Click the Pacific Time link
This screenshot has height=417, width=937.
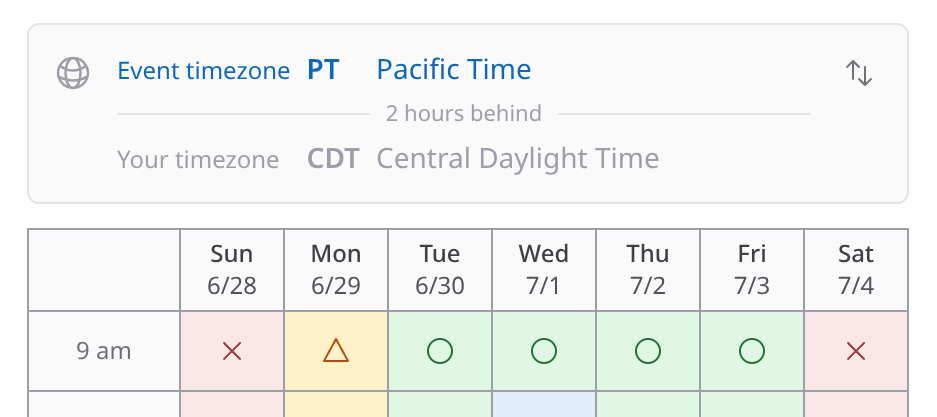(x=454, y=69)
